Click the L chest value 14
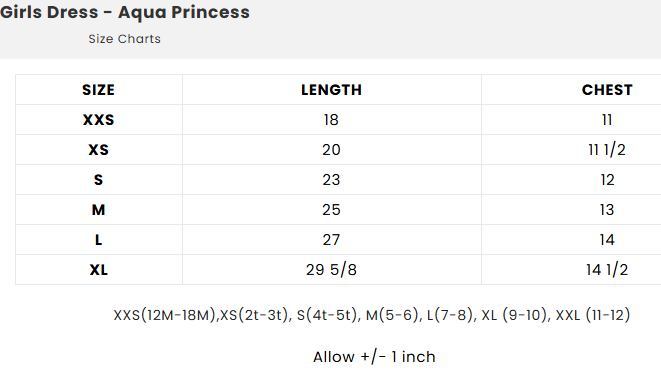661x377 pixels. pos(607,240)
